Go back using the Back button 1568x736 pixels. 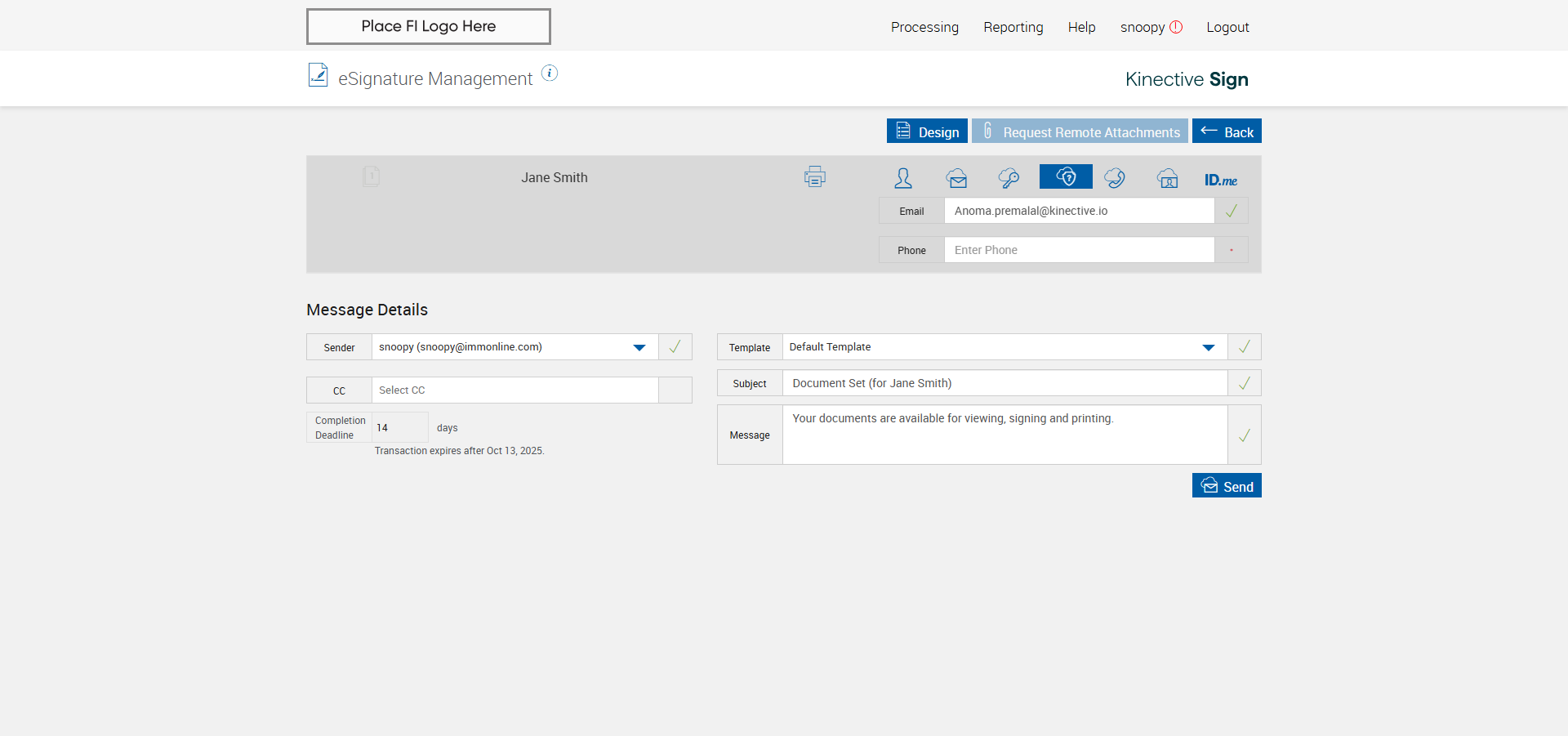tap(1226, 132)
